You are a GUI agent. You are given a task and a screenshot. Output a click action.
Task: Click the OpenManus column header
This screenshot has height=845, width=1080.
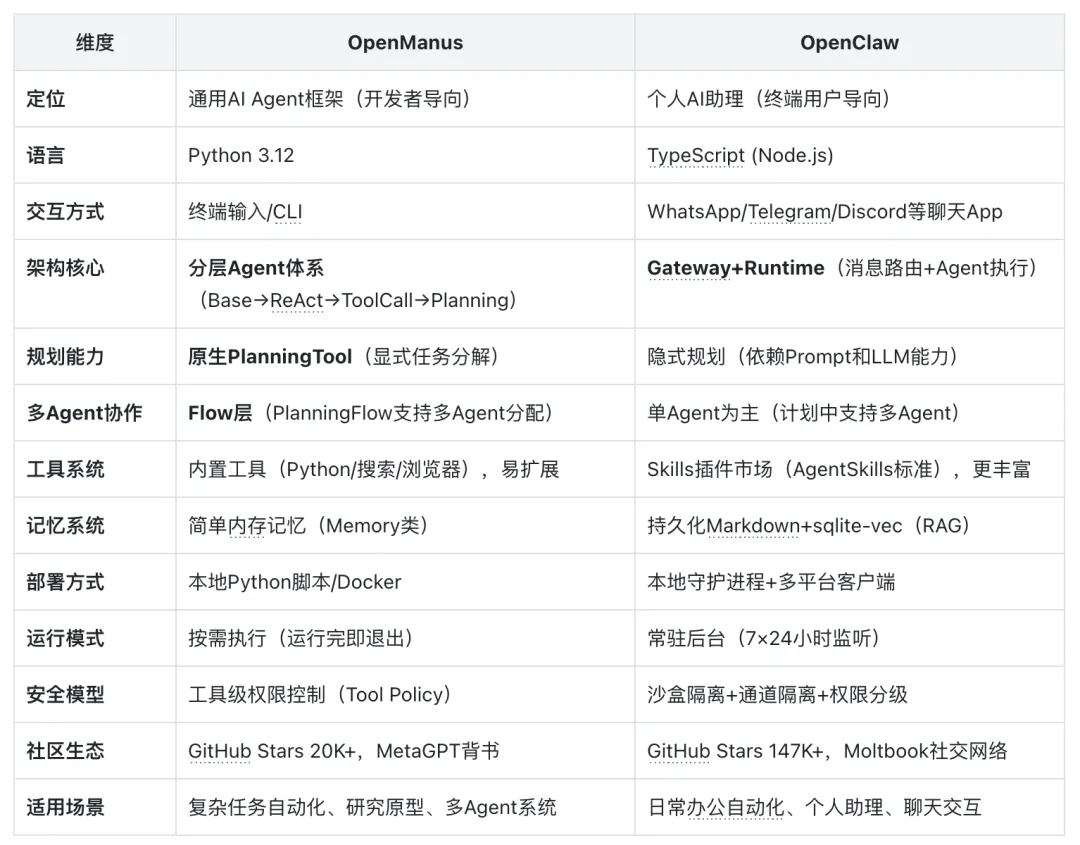click(405, 42)
